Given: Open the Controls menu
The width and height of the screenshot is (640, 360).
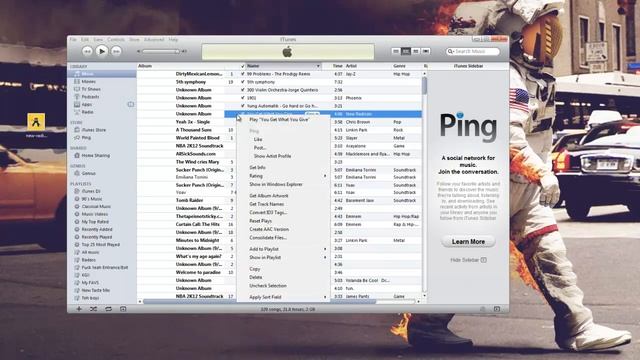Looking at the screenshot, I should [x=116, y=40].
